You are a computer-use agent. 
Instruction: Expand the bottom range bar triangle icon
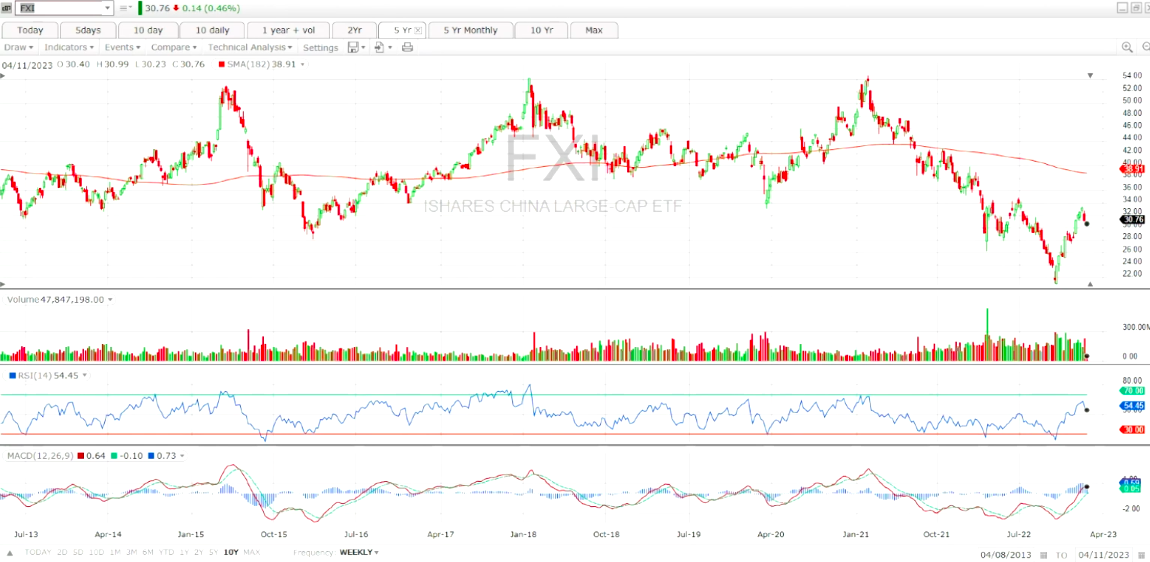10,552
